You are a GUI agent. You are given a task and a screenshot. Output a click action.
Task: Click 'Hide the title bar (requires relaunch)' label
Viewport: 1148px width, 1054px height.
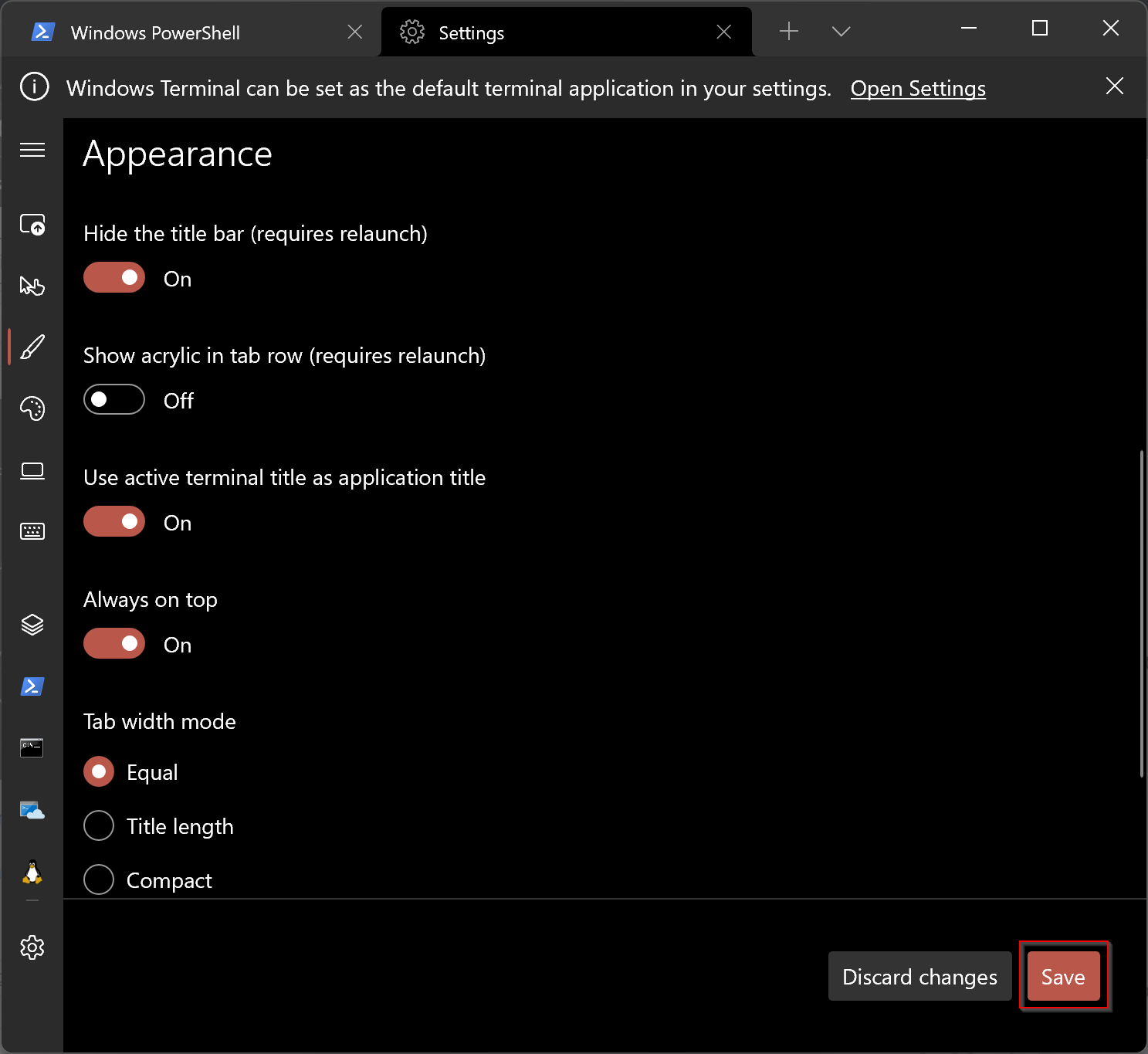point(256,234)
